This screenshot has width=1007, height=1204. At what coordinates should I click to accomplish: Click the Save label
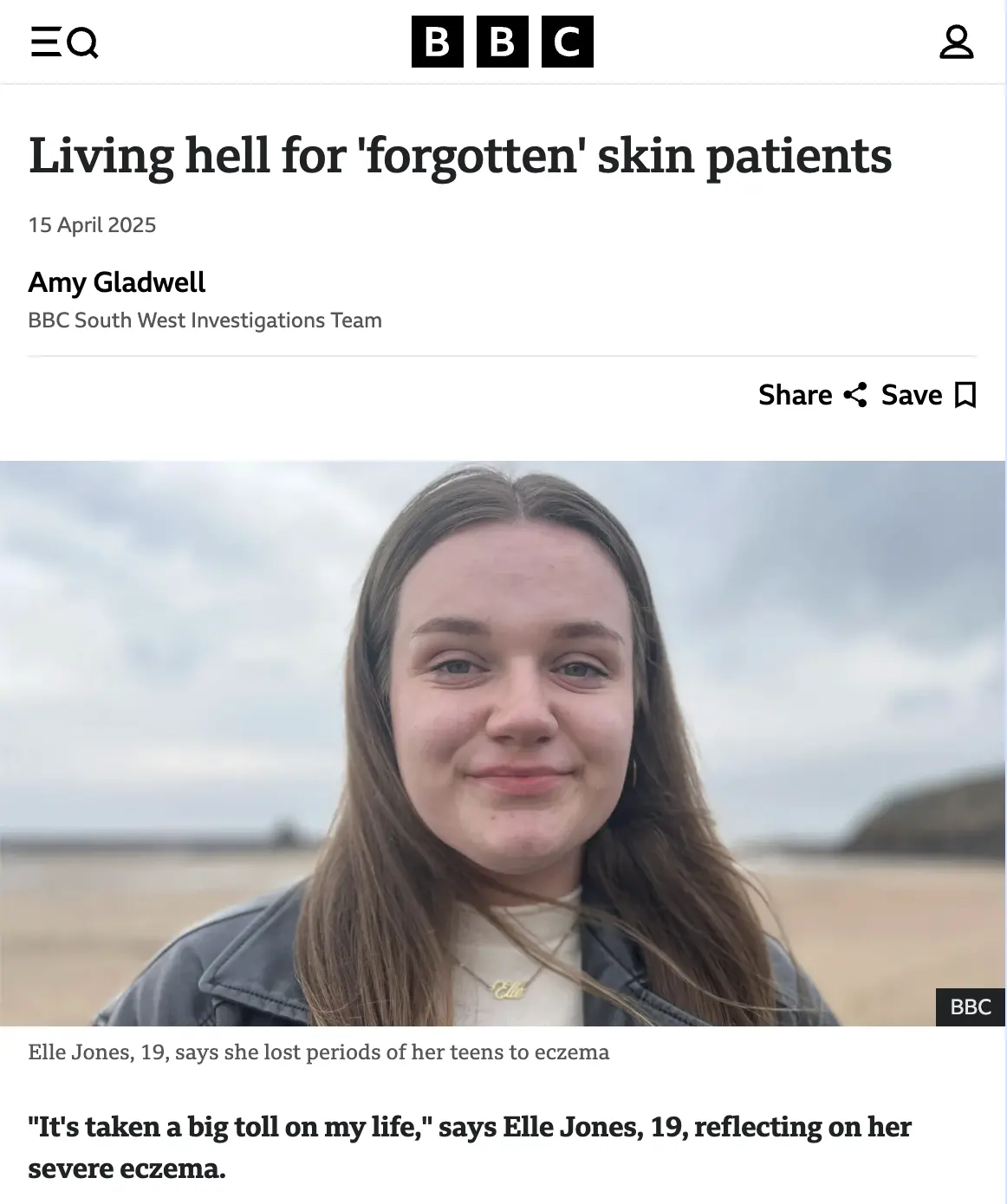pyautogui.click(x=912, y=395)
